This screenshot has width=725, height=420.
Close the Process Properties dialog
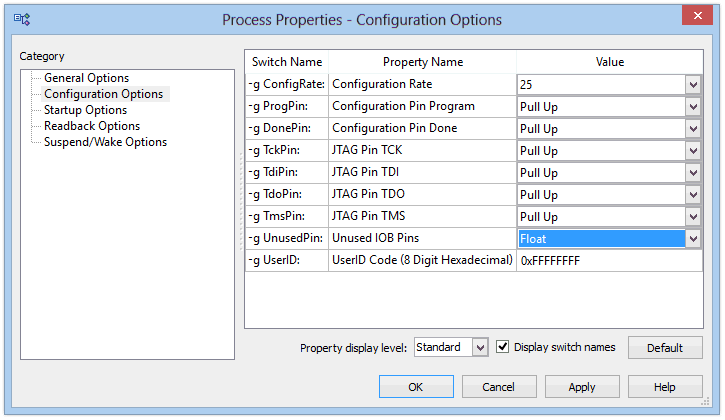[x=697, y=16]
